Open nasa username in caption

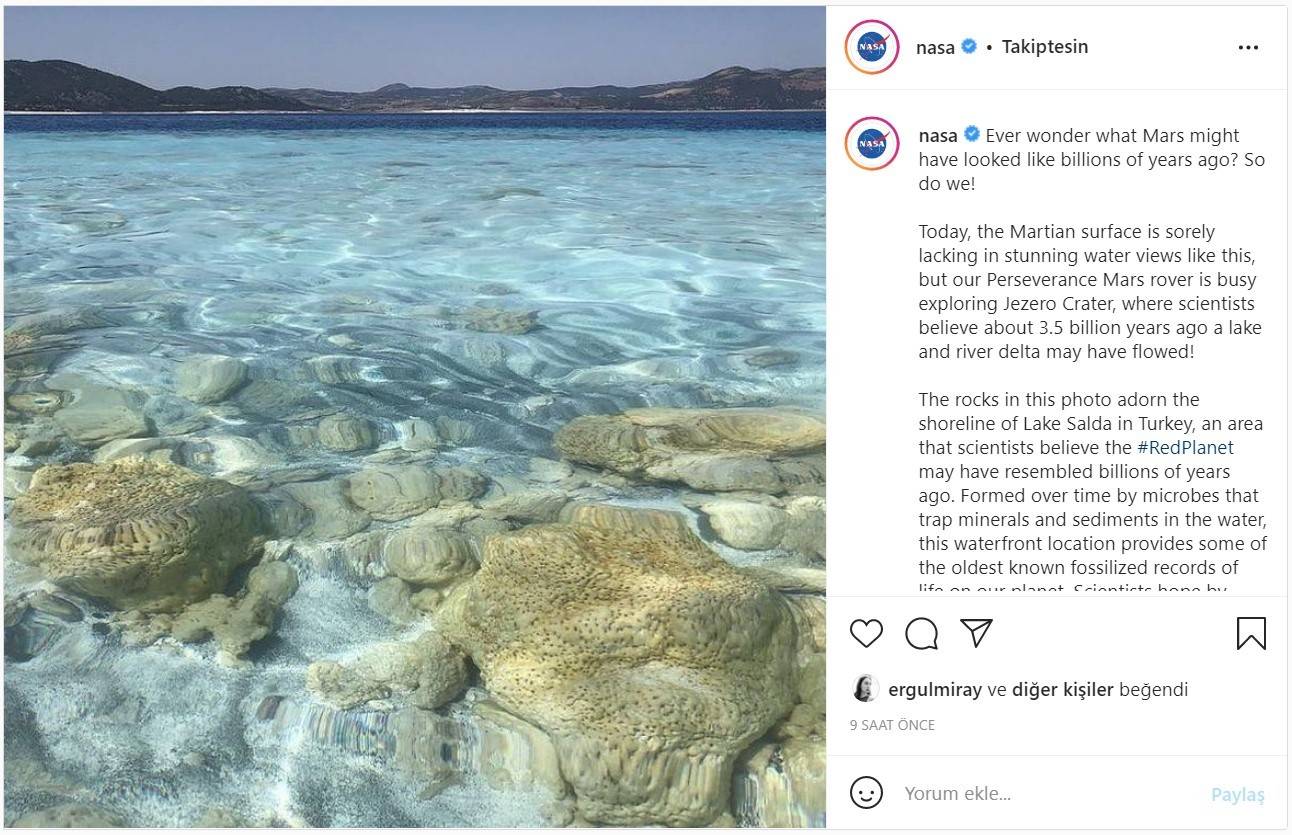937,136
